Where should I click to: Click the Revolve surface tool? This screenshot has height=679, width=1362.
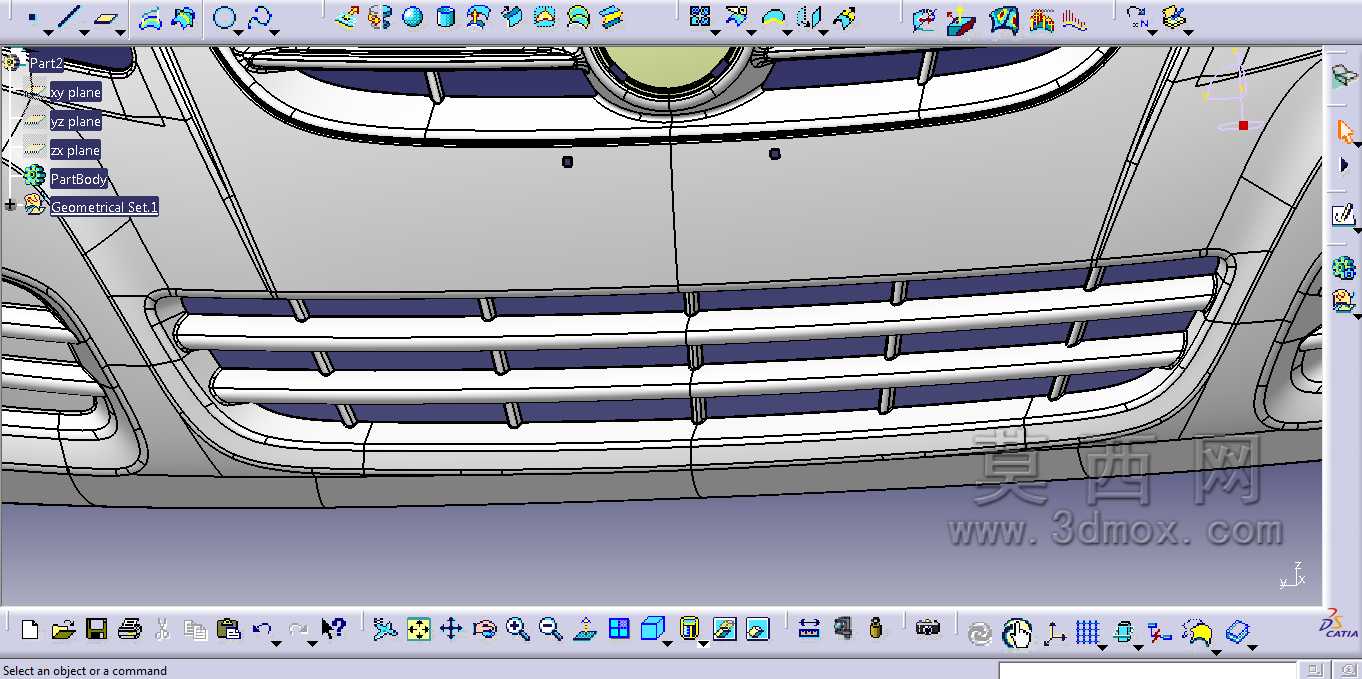379,17
